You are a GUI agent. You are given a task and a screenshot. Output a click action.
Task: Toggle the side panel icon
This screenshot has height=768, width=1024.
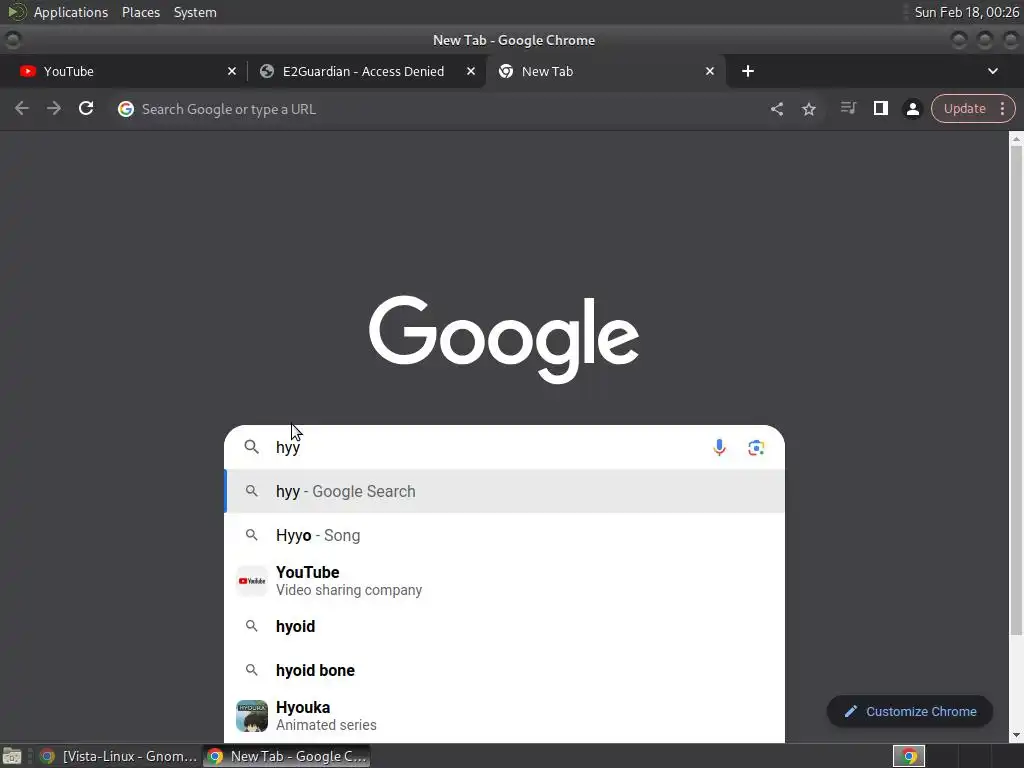[880, 108]
